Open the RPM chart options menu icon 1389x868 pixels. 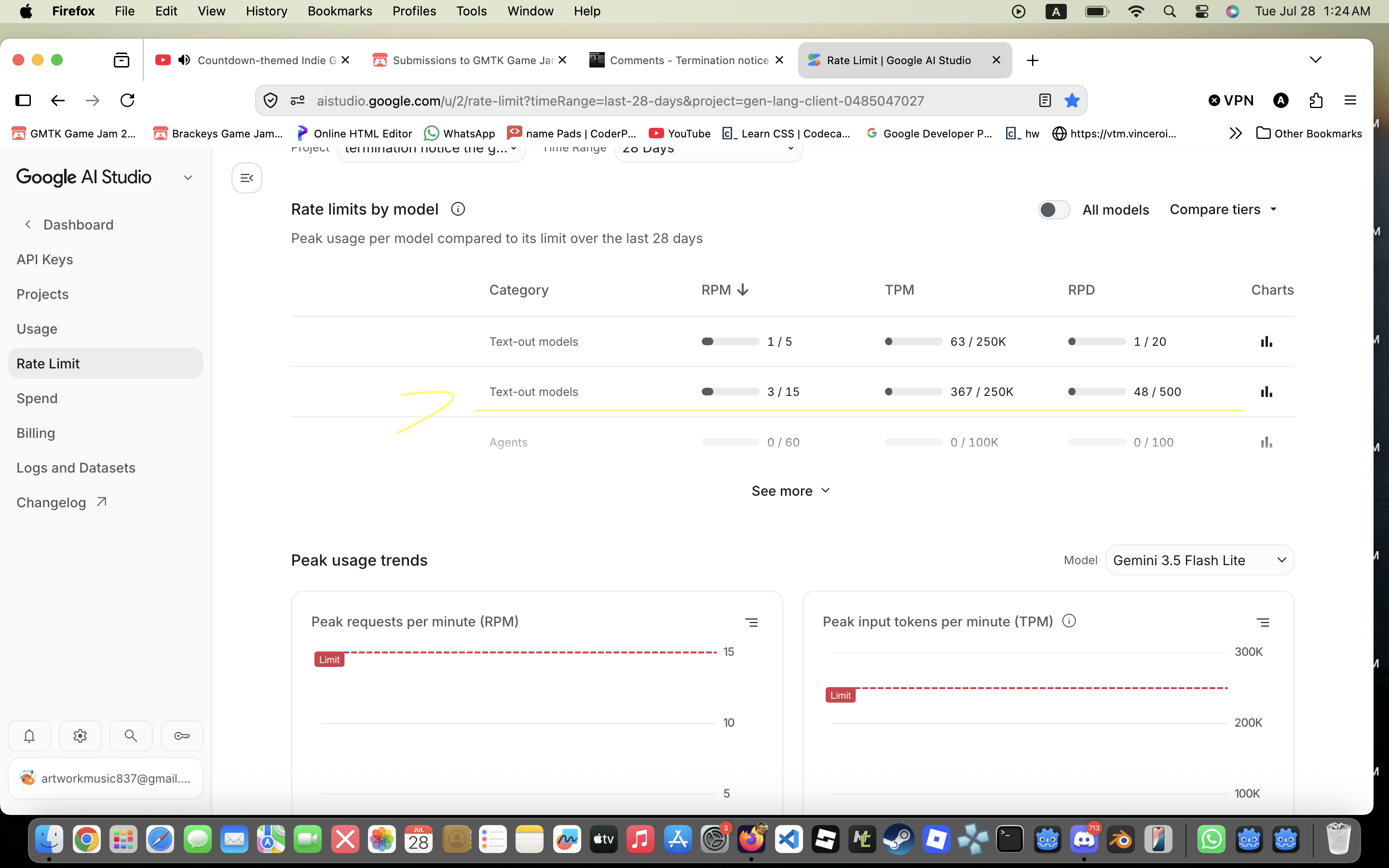[x=751, y=622]
